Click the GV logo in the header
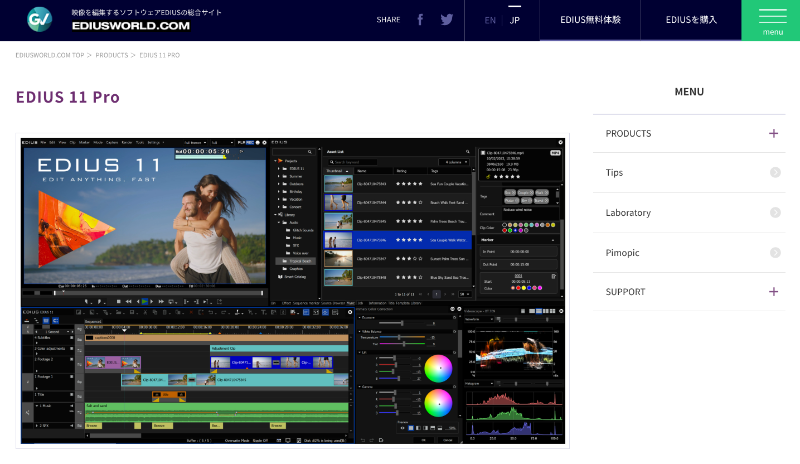 point(39,20)
